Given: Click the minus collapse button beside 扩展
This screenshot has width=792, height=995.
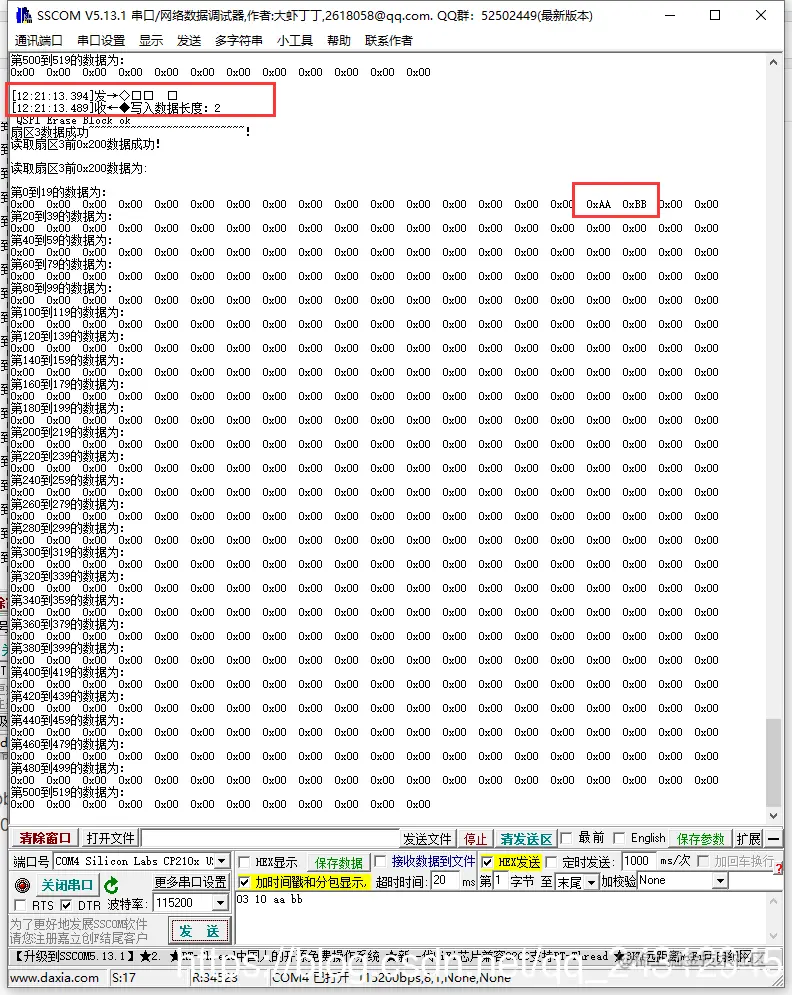Looking at the screenshot, I should tap(774, 838).
